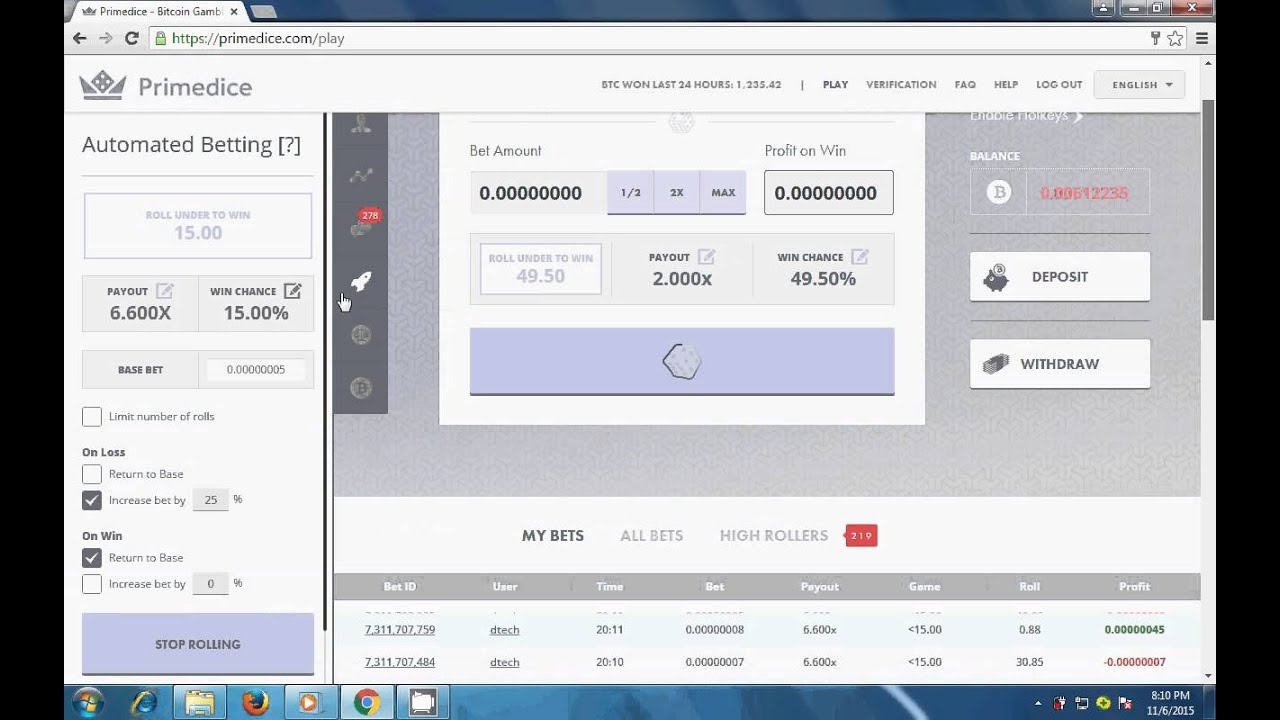The height and width of the screenshot is (720, 1280).
Task: Open bet ID 7,311,707,759 link
Action: [x=400, y=630]
